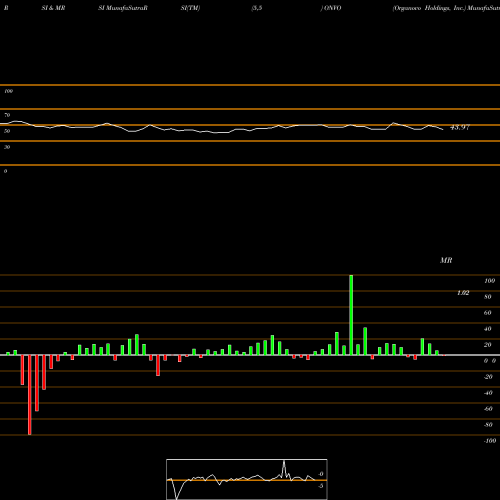
Task: Click the 'SI(TM)' header text
Action: pos(190,8)
